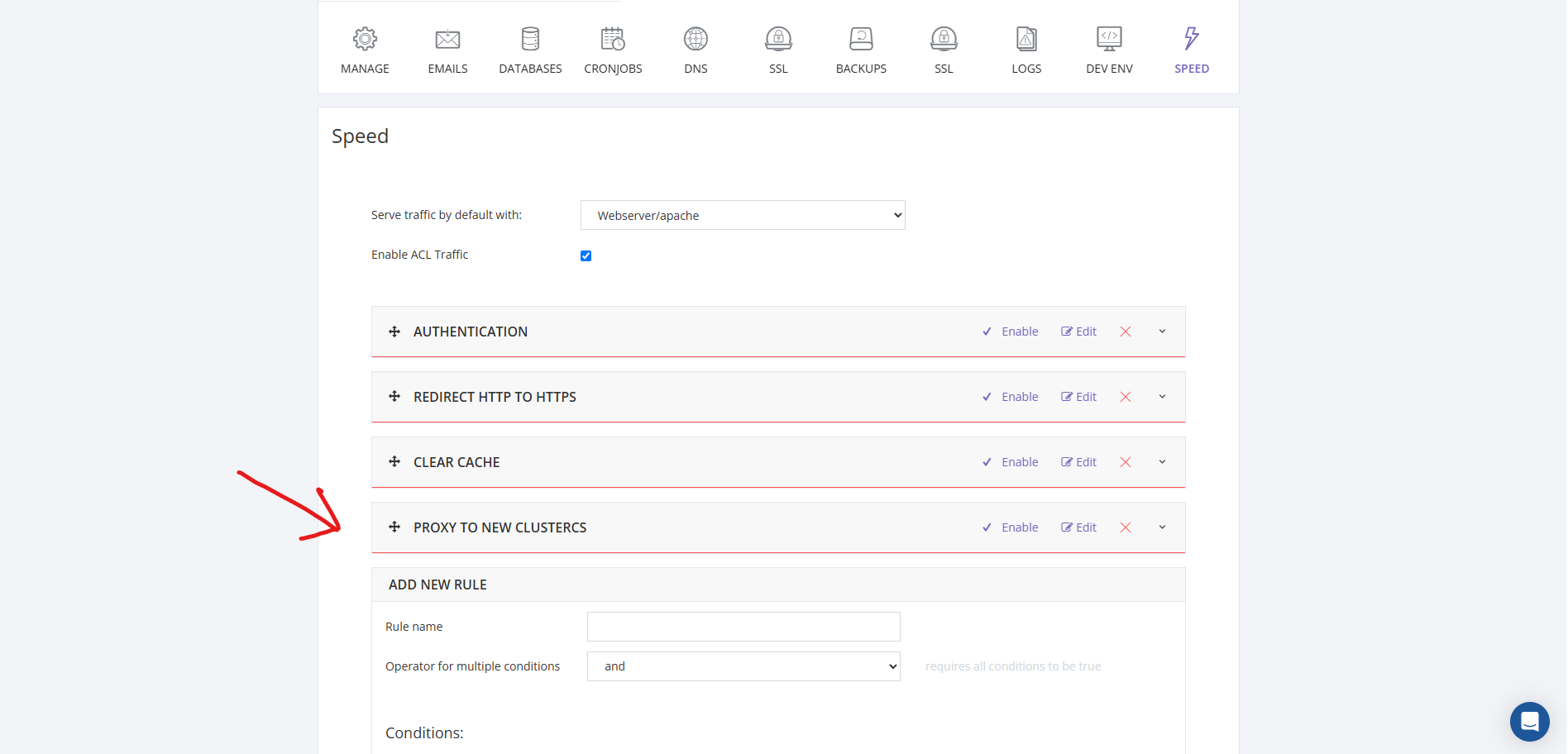
Task: Open the LOGS document icon
Action: coord(1026,39)
